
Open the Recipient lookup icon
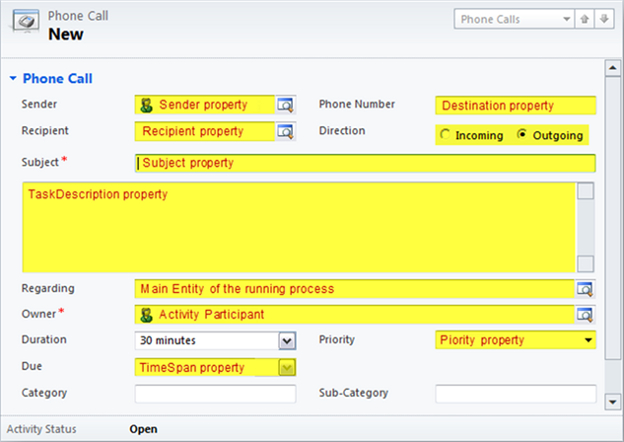(286, 131)
